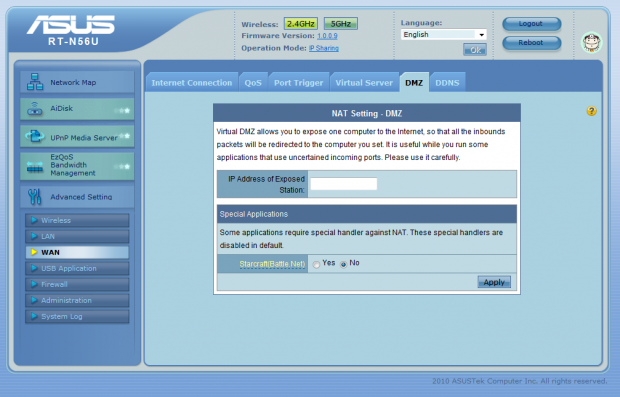Click the Advanced Setting wrench icon
Screen dimensions: 620x397
[x=35, y=197]
